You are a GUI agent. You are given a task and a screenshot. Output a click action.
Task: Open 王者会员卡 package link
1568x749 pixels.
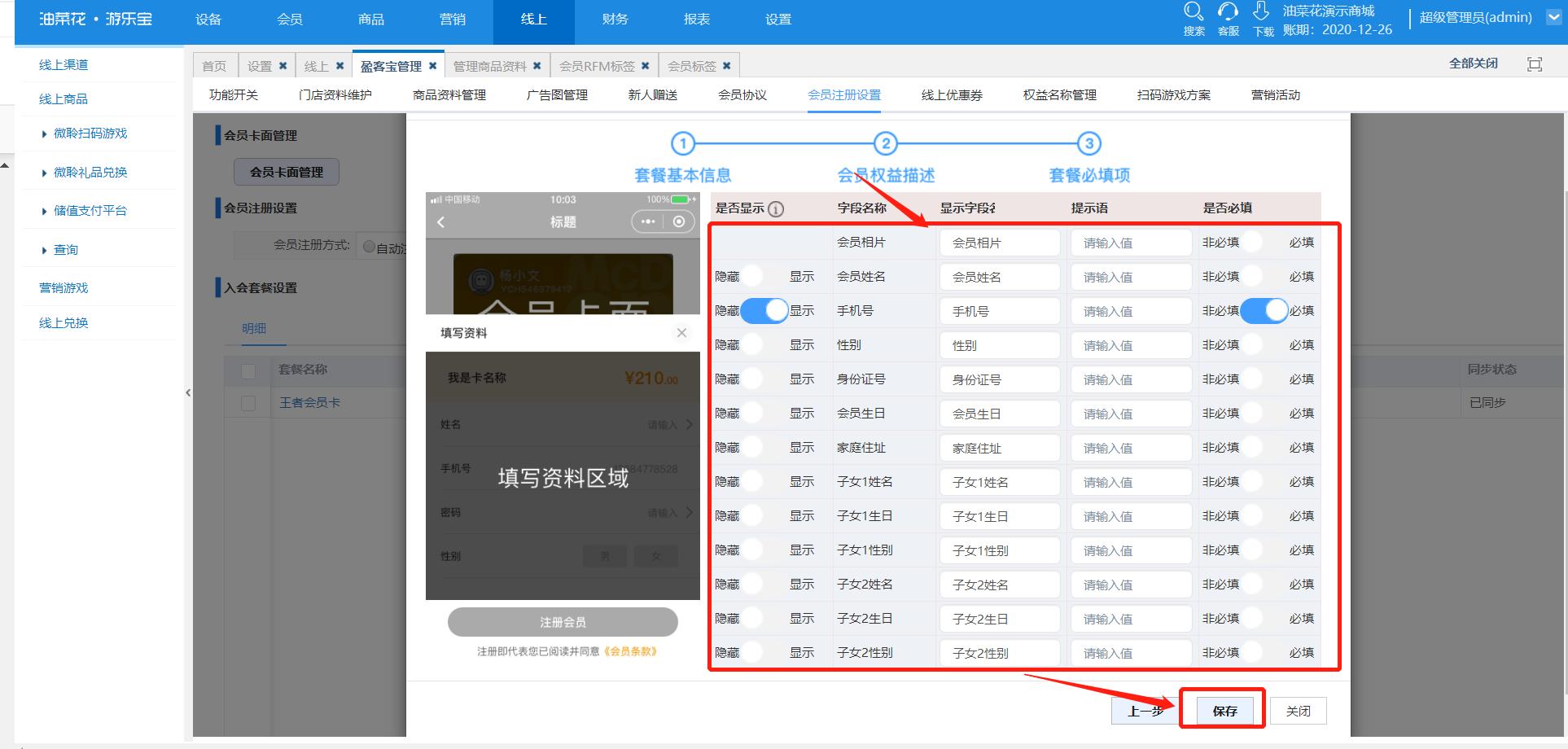(x=310, y=403)
